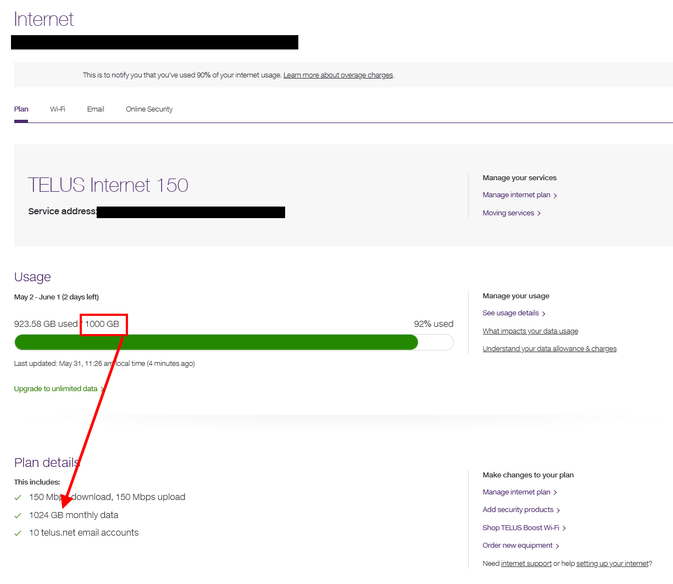Open the Moving services link
The height and width of the screenshot is (584, 673).
[x=509, y=213]
